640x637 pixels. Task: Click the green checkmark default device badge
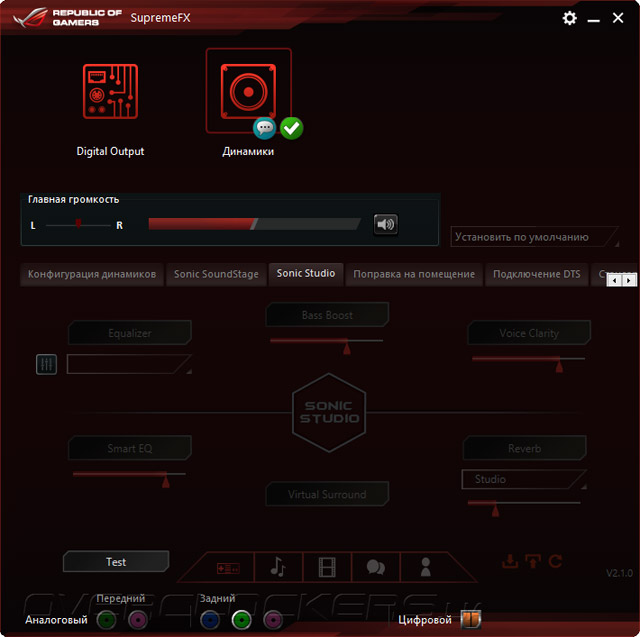click(291, 128)
